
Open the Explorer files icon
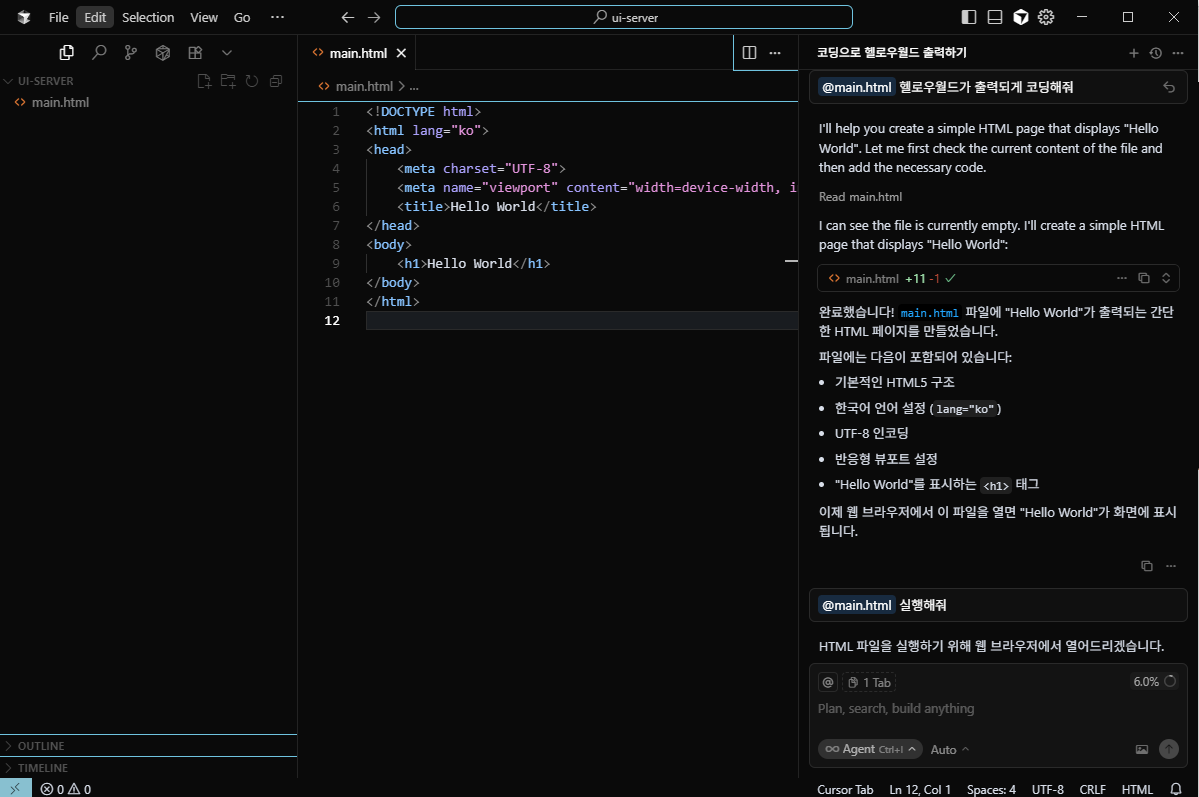point(67,53)
